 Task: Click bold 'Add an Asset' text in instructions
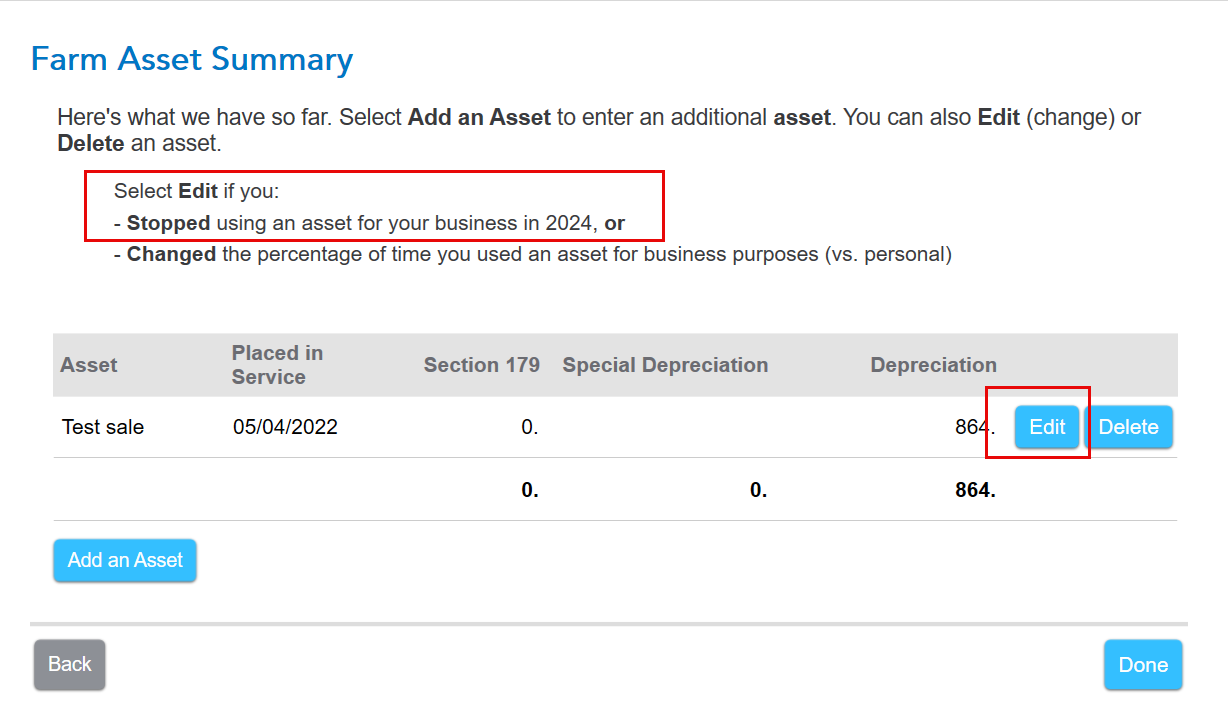479,117
